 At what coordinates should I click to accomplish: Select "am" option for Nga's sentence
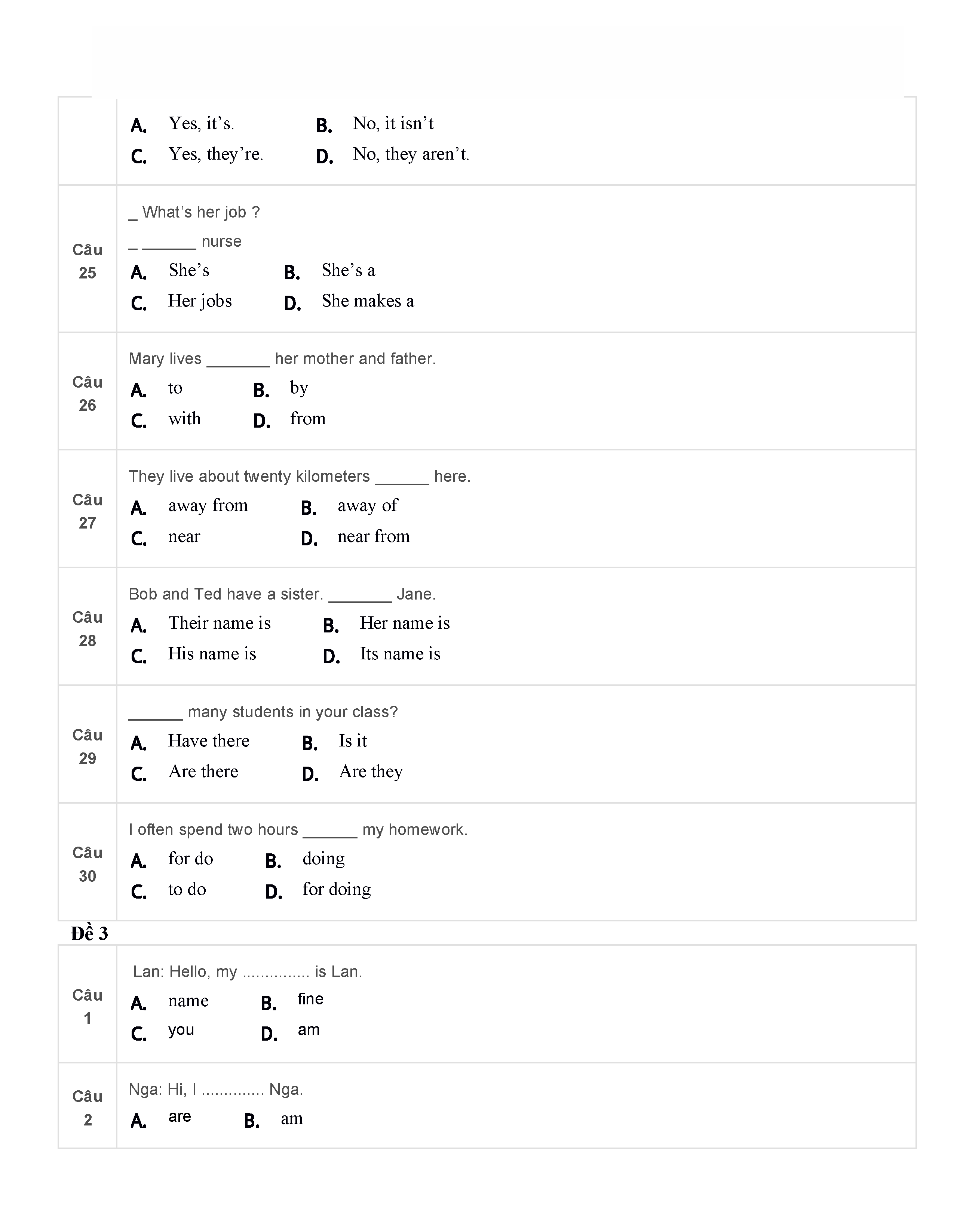click(x=291, y=1119)
